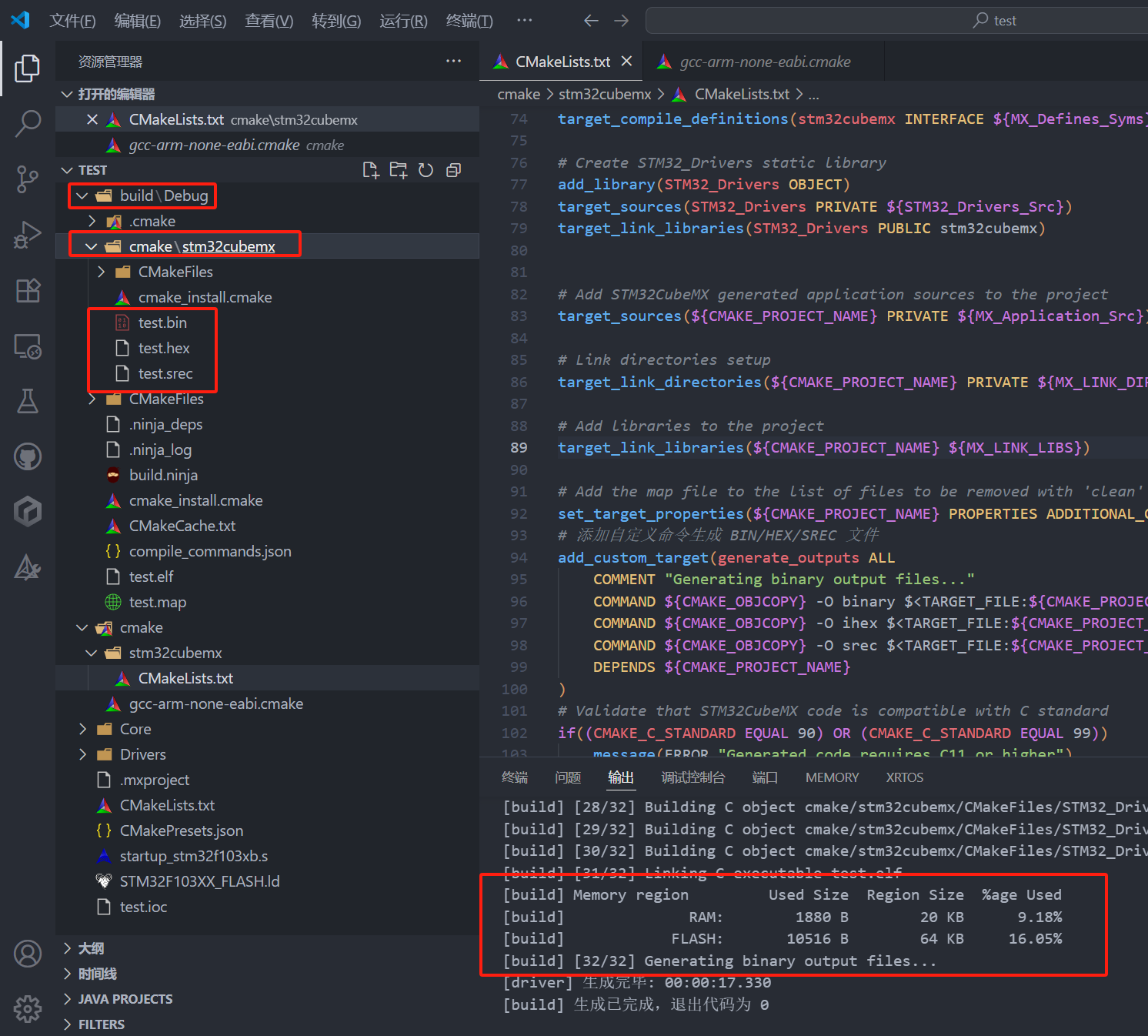This screenshot has width=1148, height=1036.
Task: Switch to the MEMORY panel tab
Action: 832,777
